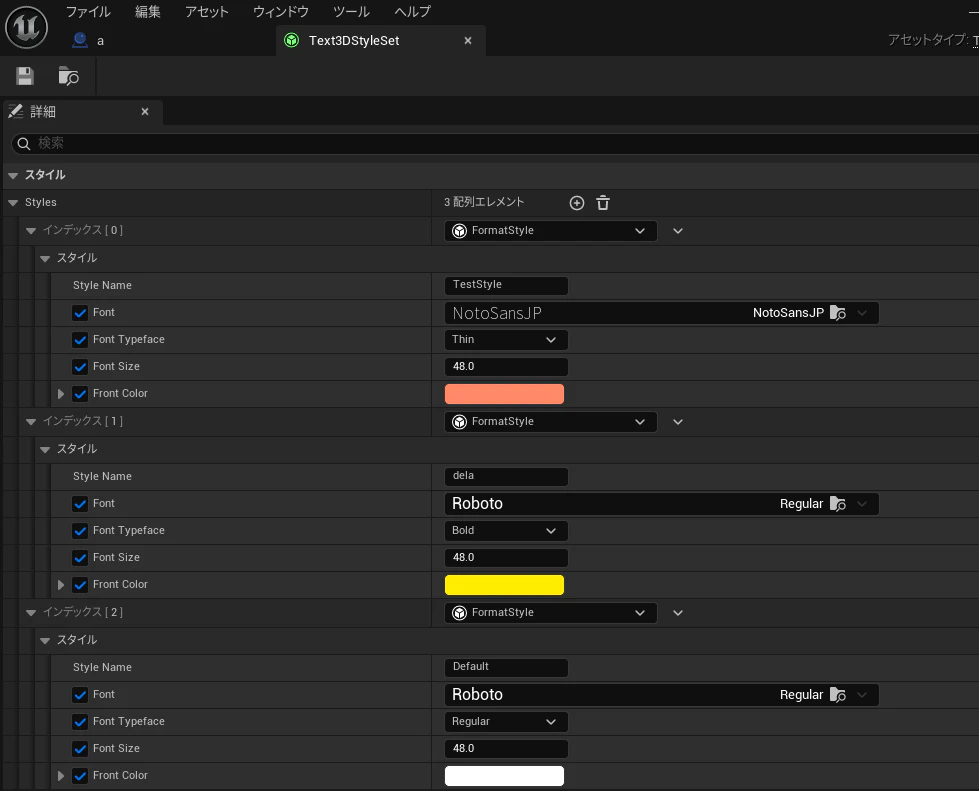Click the level icon on tab 'a'
Screen dimensions: 979x791
[80, 41]
